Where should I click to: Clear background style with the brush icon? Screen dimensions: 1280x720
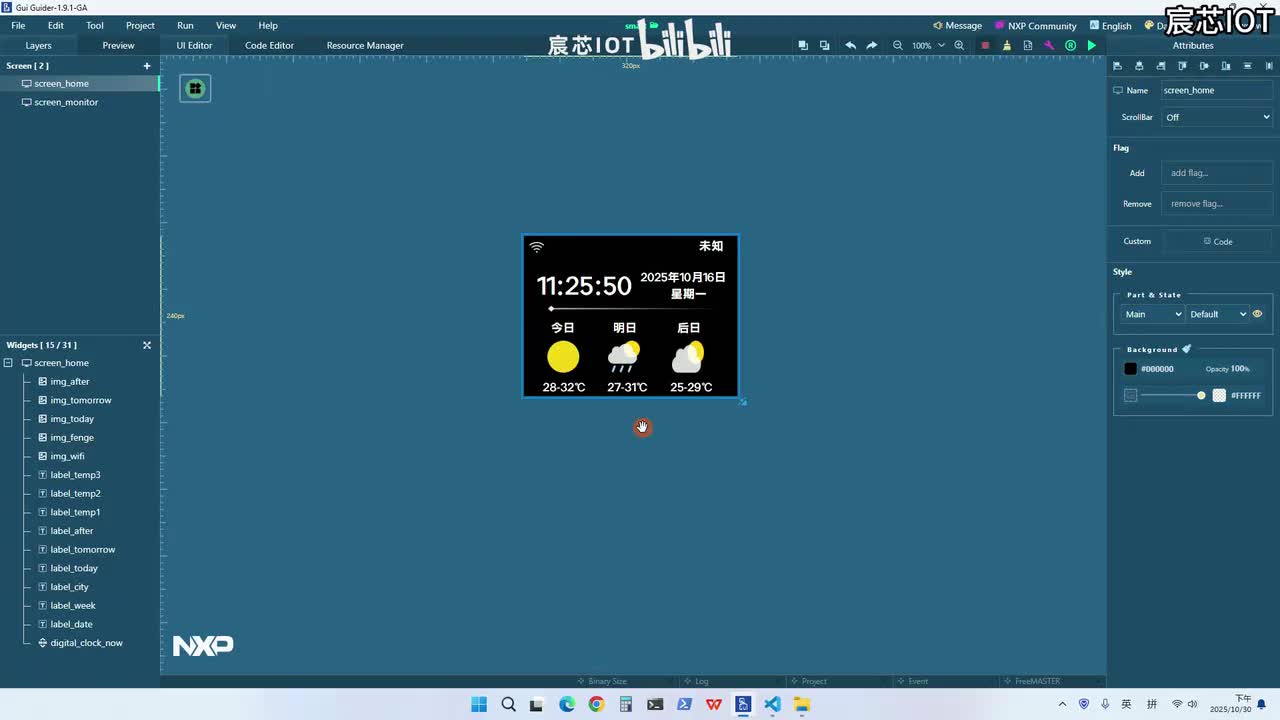1186,349
